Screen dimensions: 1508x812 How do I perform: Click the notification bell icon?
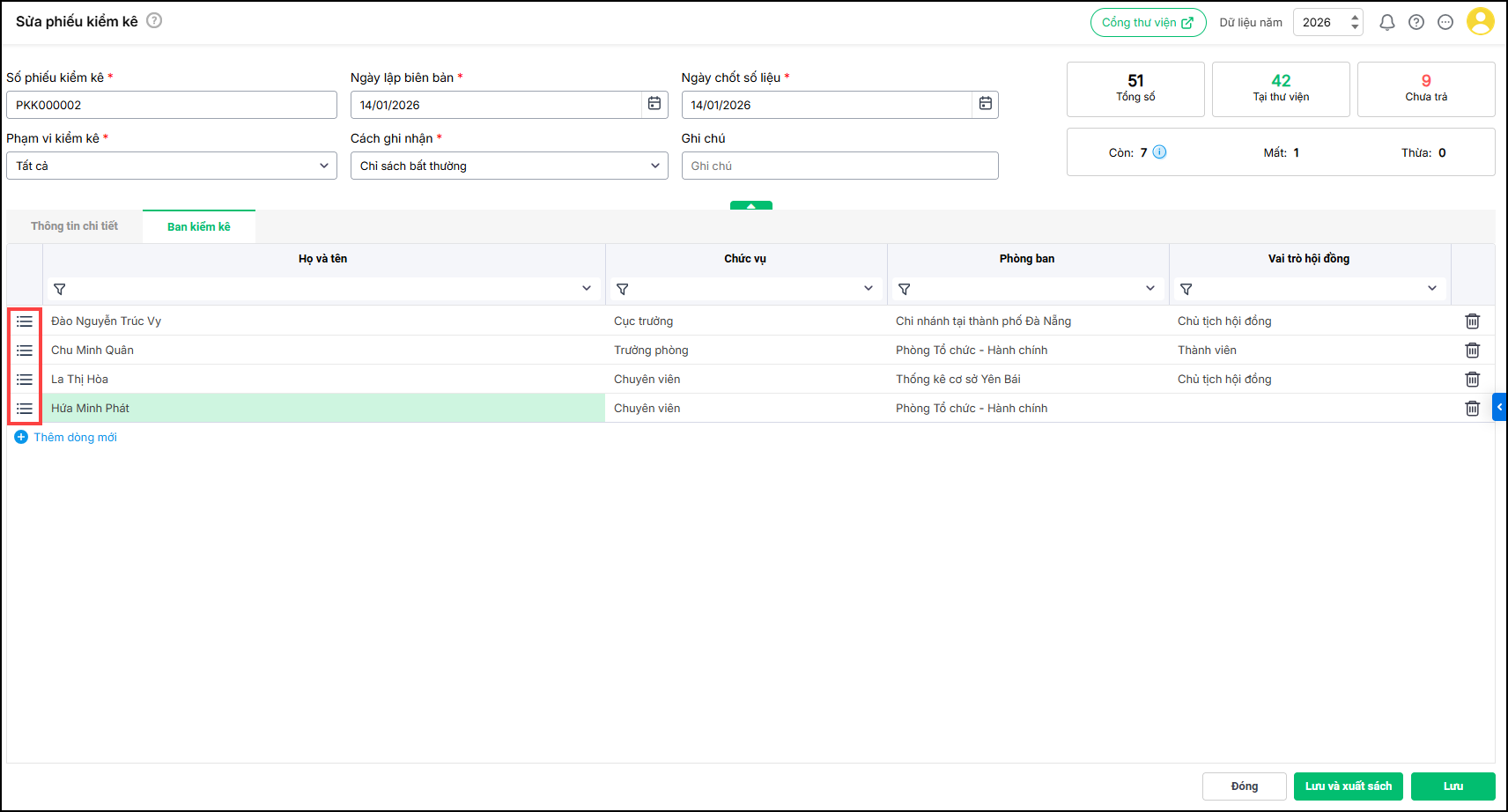[1386, 23]
